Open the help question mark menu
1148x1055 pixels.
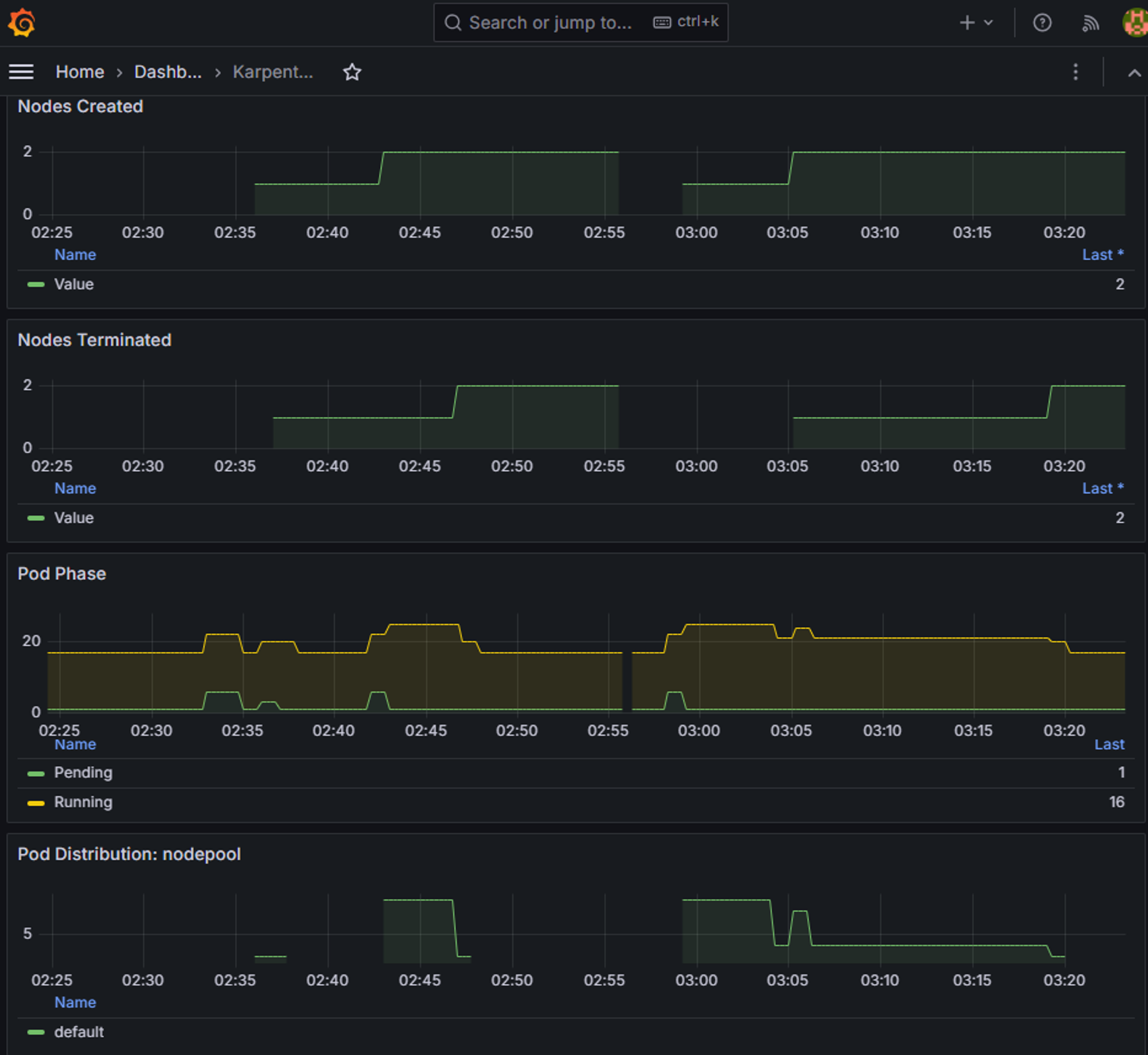tap(1042, 23)
